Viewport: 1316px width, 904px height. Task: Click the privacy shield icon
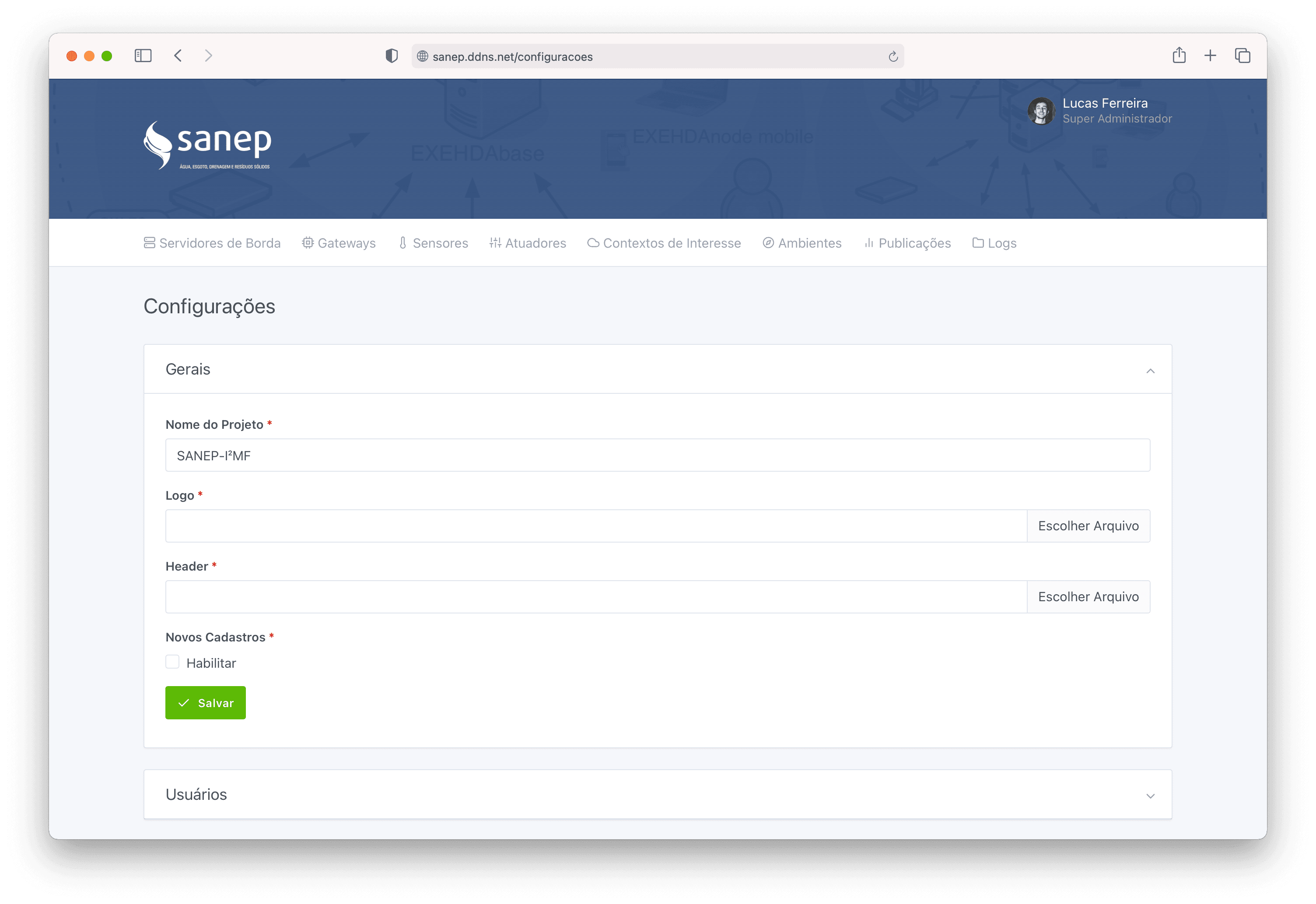click(x=391, y=56)
